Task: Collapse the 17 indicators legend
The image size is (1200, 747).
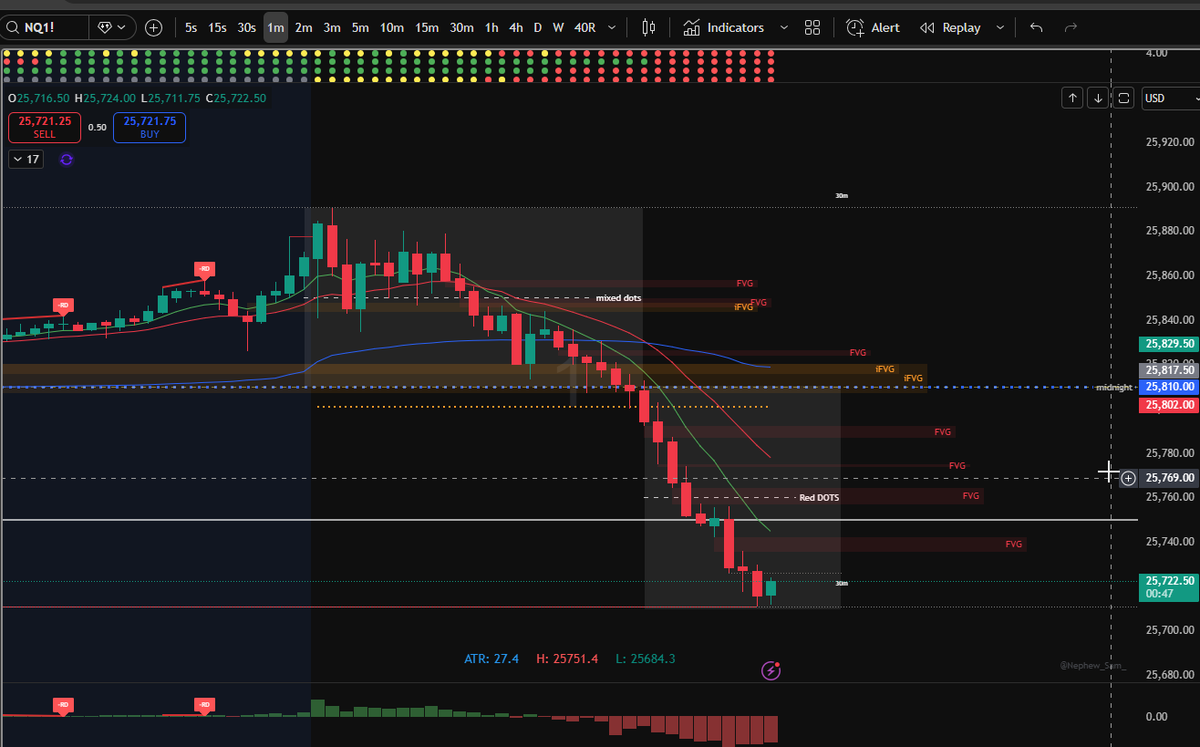Action: [x=26, y=159]
